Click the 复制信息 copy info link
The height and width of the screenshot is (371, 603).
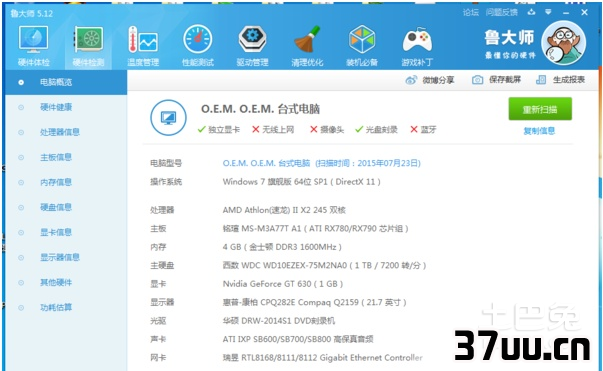point(539,131)
